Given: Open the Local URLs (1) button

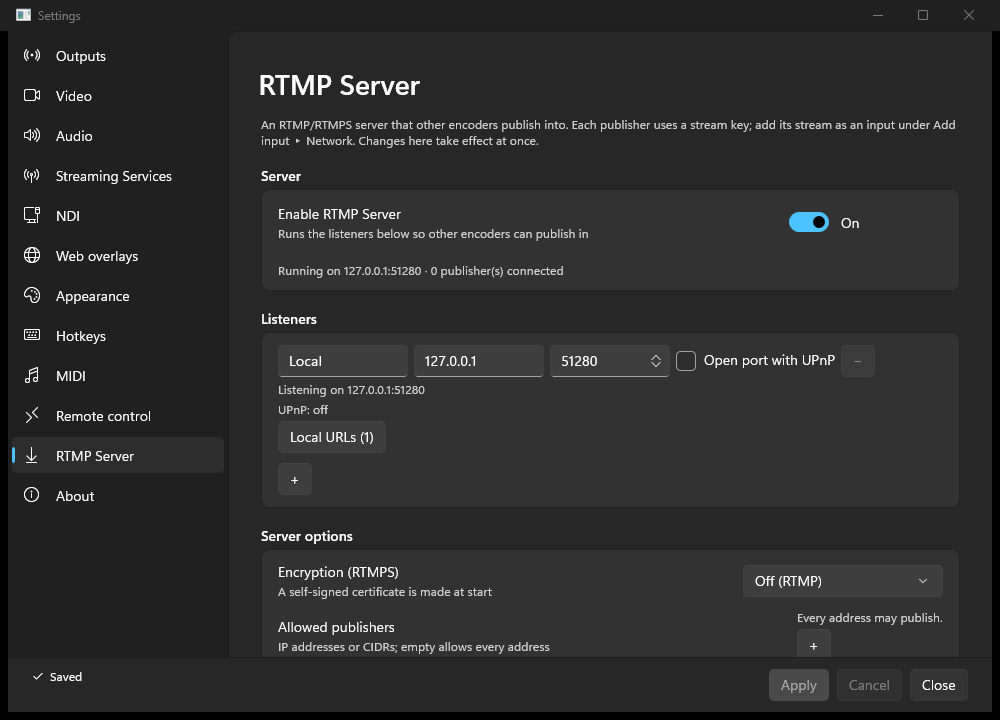Looking at the screenshot, I should [x=332, y=437].
